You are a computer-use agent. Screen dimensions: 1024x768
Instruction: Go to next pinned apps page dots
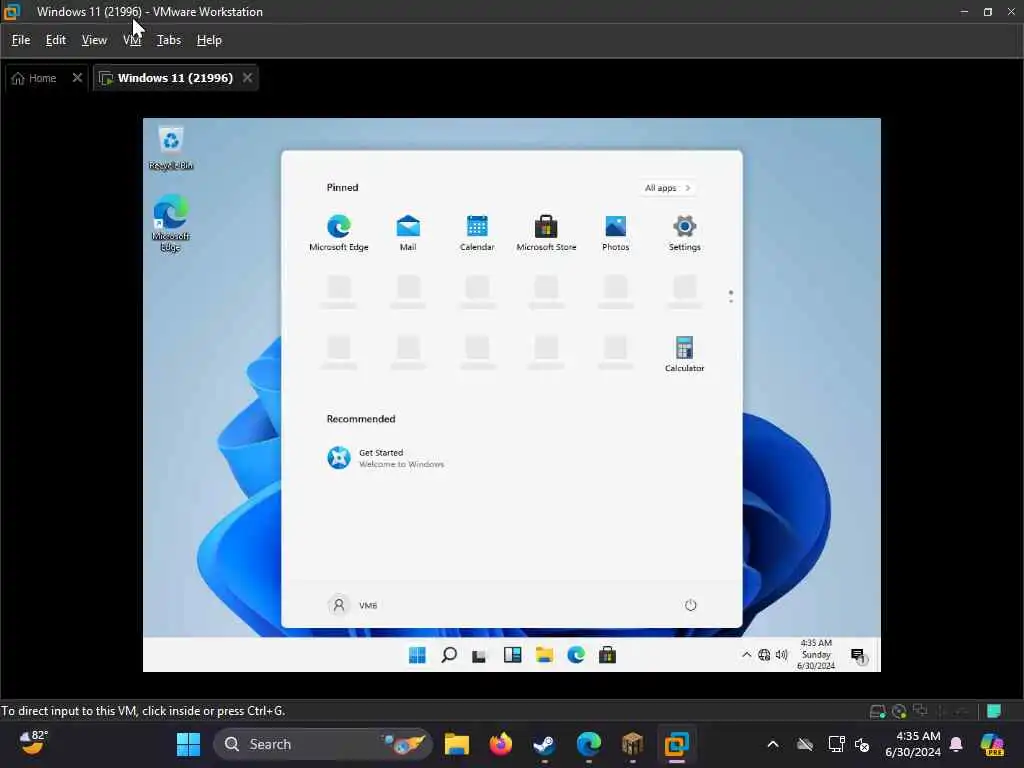pos(731,296)
